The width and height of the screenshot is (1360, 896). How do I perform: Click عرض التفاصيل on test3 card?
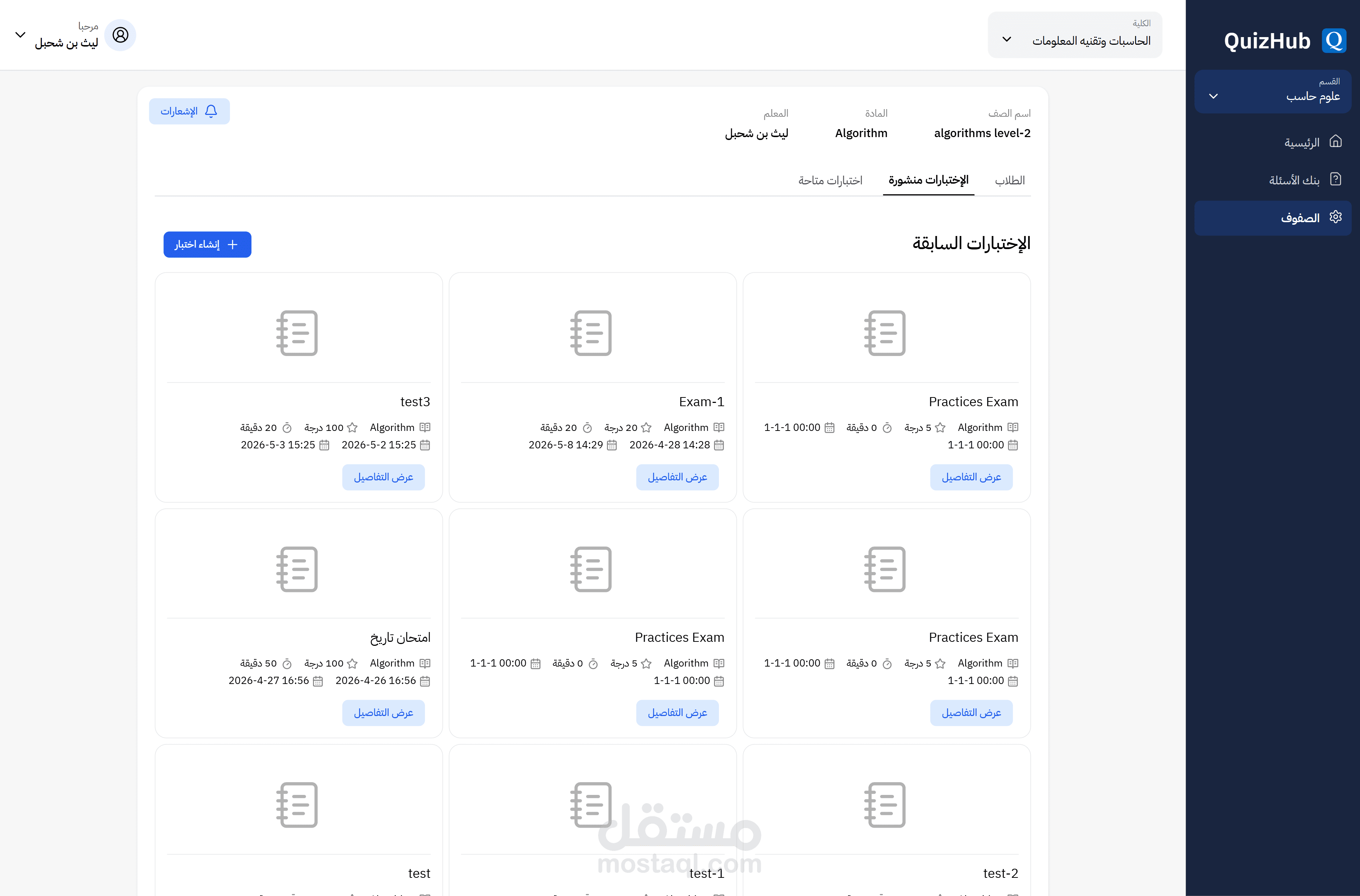(x=383, y=477)
